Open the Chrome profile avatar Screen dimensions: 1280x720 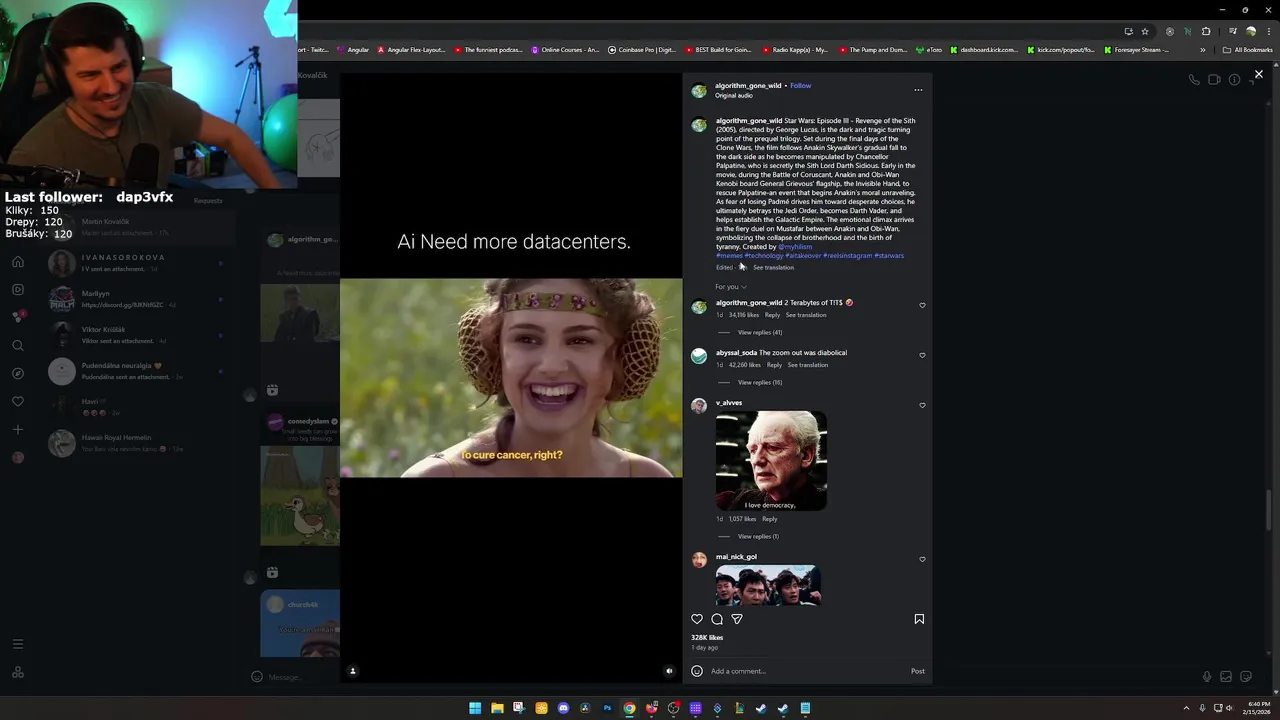tap(1250, 31)
